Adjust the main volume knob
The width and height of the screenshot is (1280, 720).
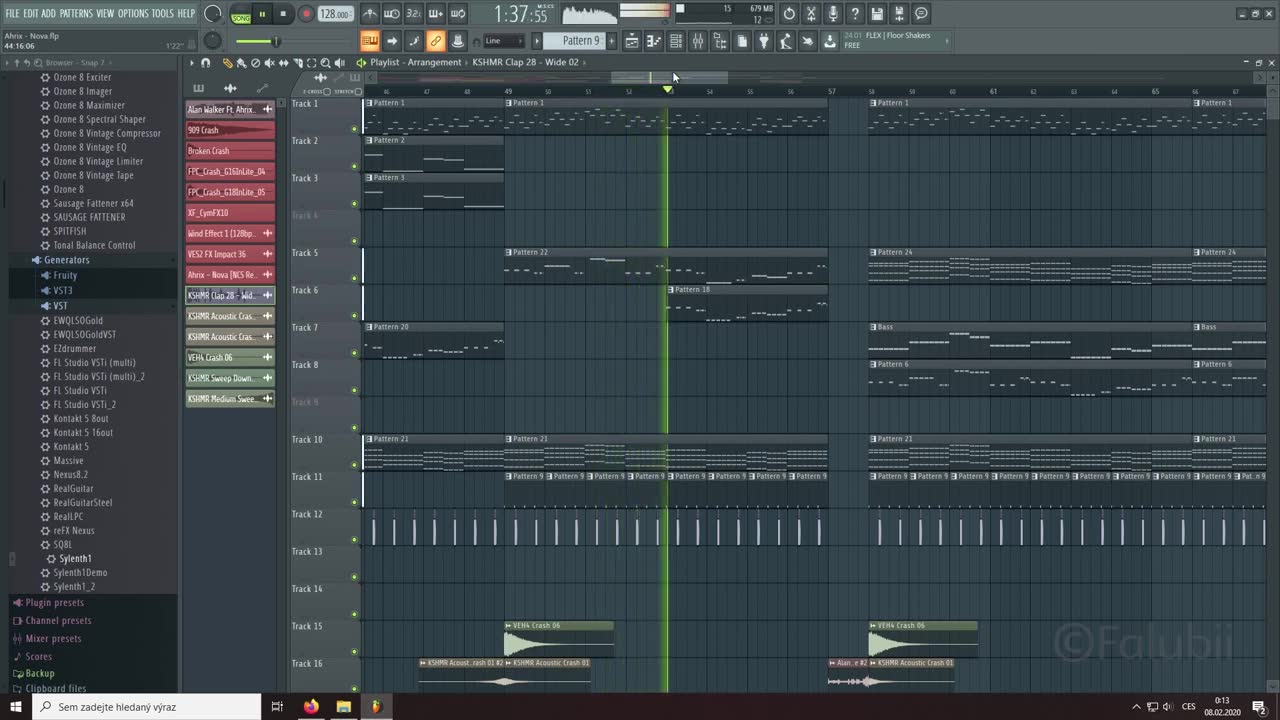(x=213, y=14)
